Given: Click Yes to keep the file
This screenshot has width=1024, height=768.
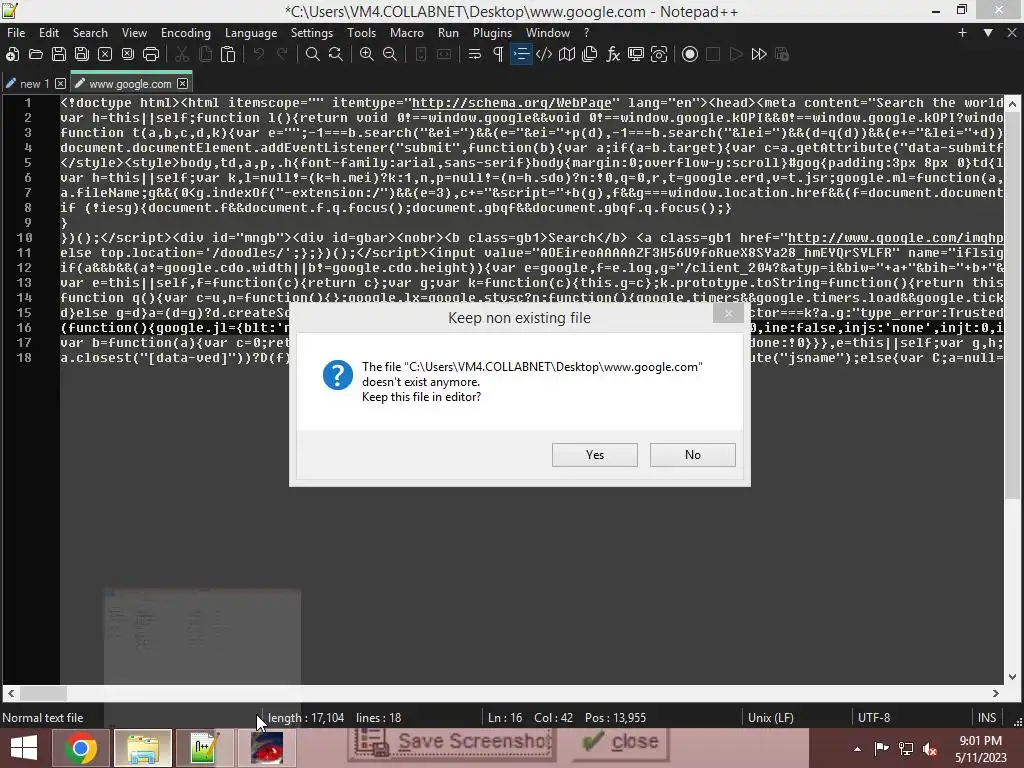Looking at the screenshot, I should tap(594, 455).
